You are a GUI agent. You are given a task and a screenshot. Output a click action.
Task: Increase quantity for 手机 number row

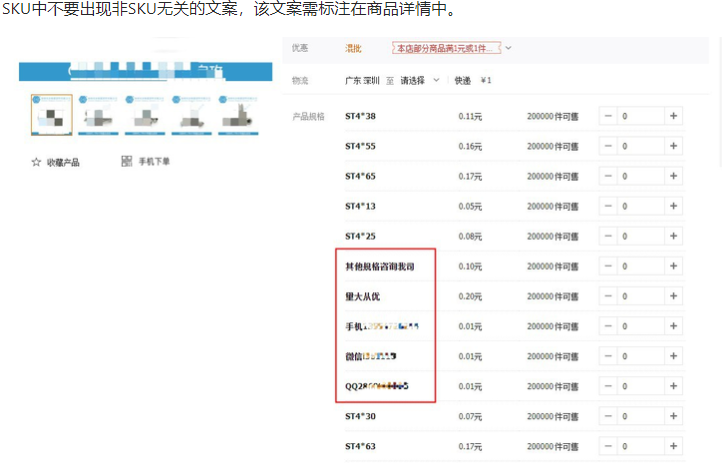pos(673,326)
